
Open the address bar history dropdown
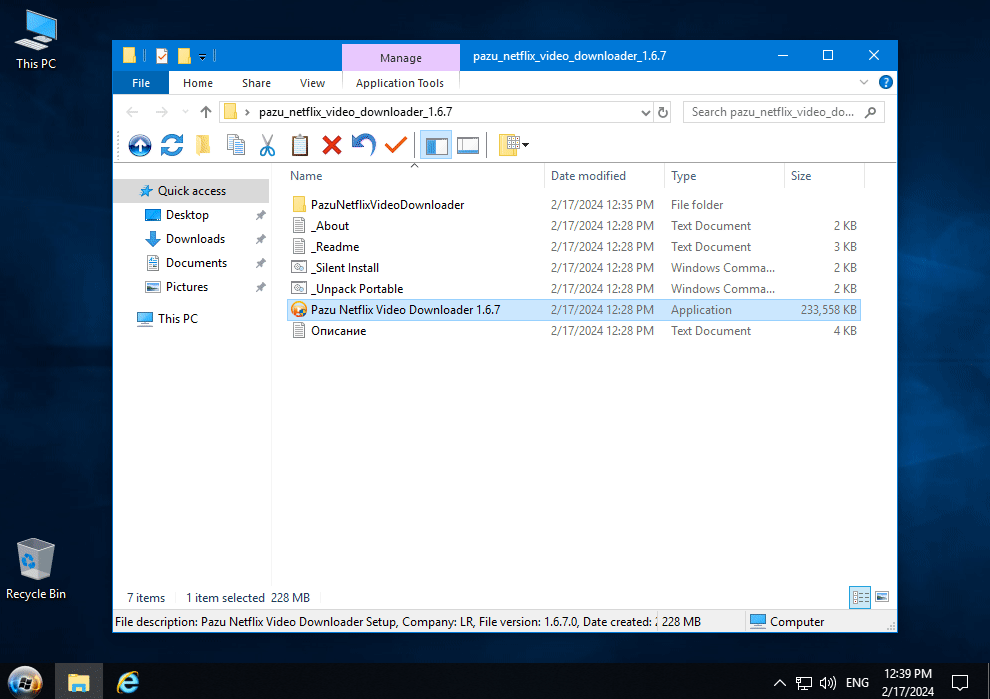click(x=645, y=112)
